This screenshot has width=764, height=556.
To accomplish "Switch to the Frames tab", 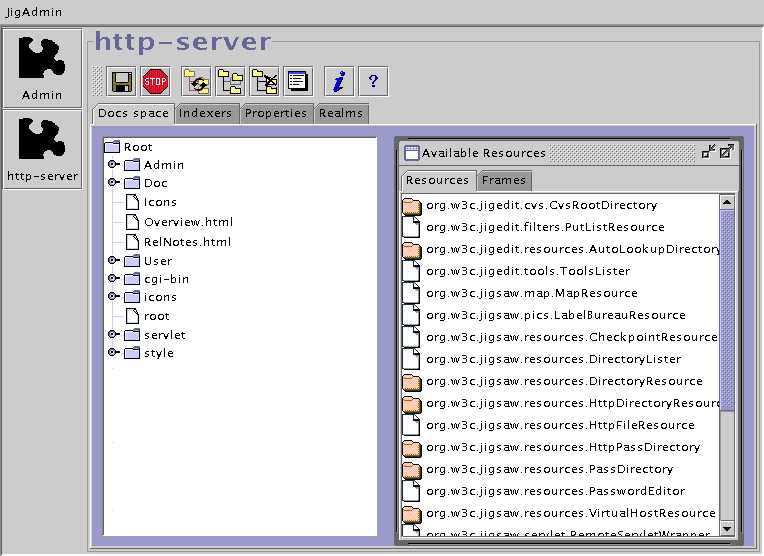I will click(x=503, y=181).
